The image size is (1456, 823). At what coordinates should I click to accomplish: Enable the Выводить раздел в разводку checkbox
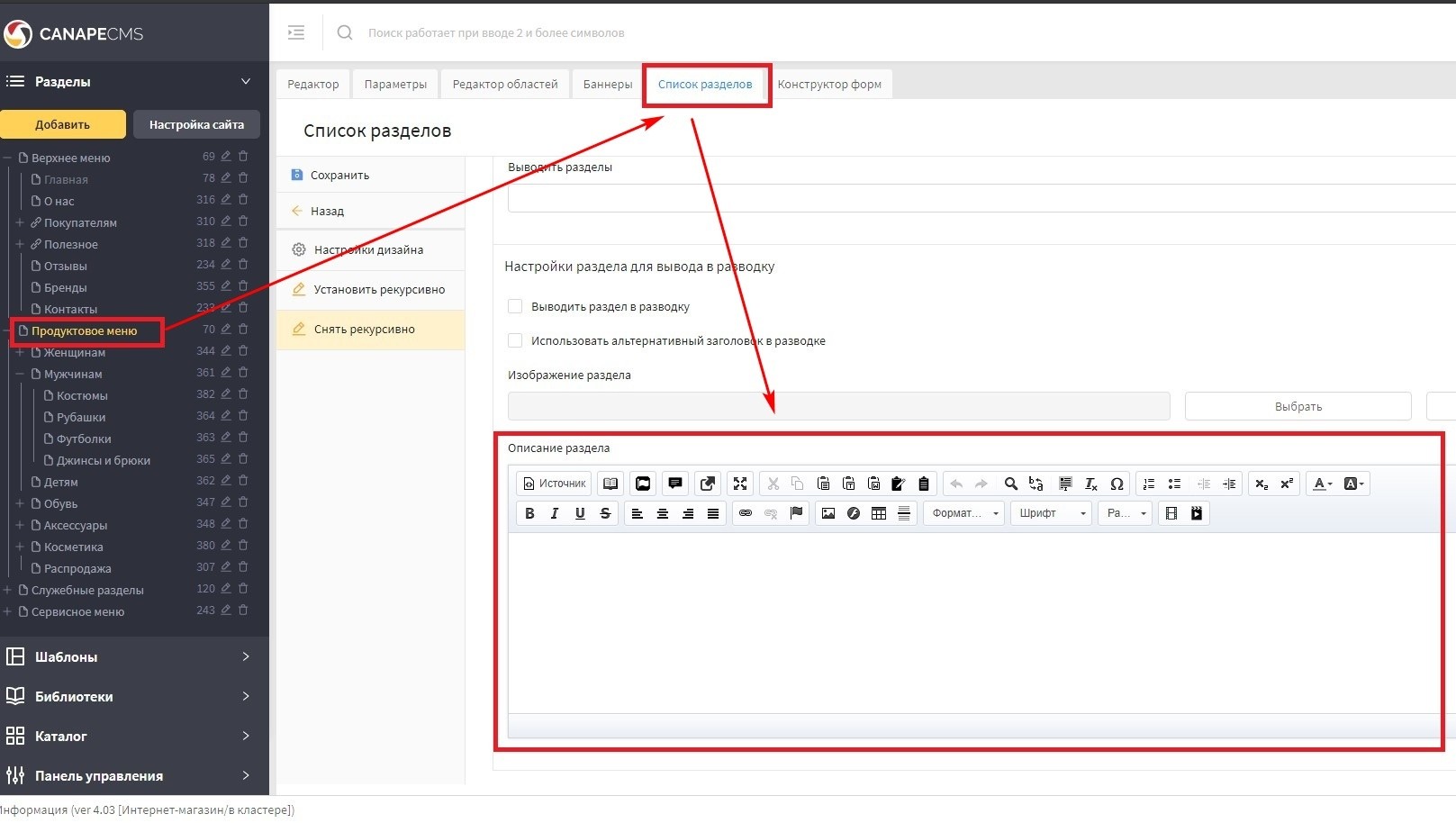[x=515, y=306]
